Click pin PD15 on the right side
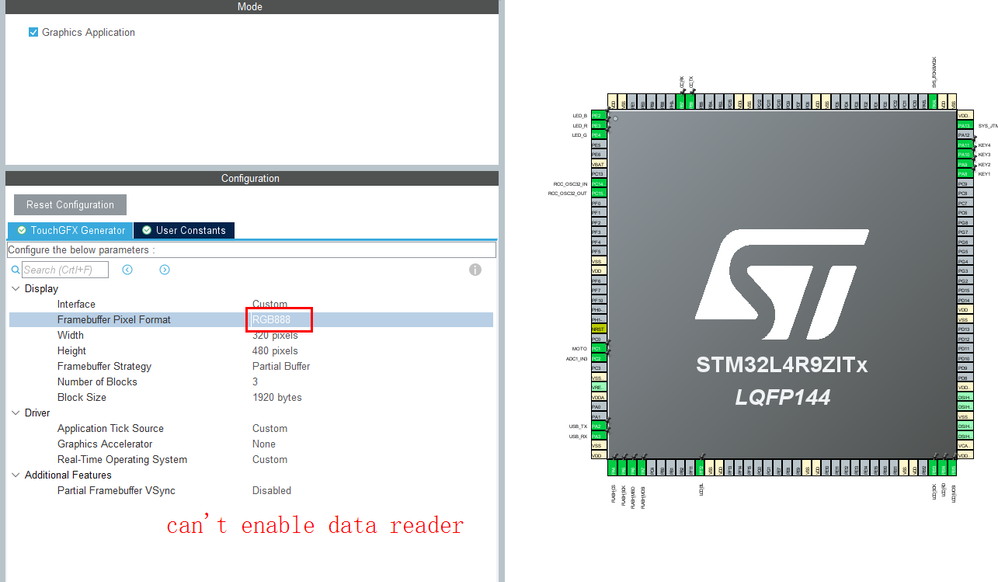The width and height of the screenshot is (998, 582). [x=965, y=290]
